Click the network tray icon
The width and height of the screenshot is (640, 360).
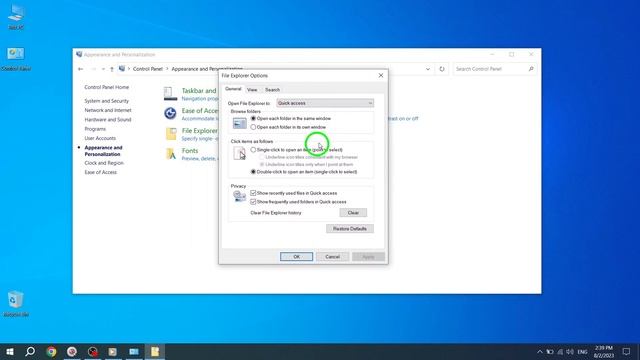pyautogui.click(x=560, y=351)
